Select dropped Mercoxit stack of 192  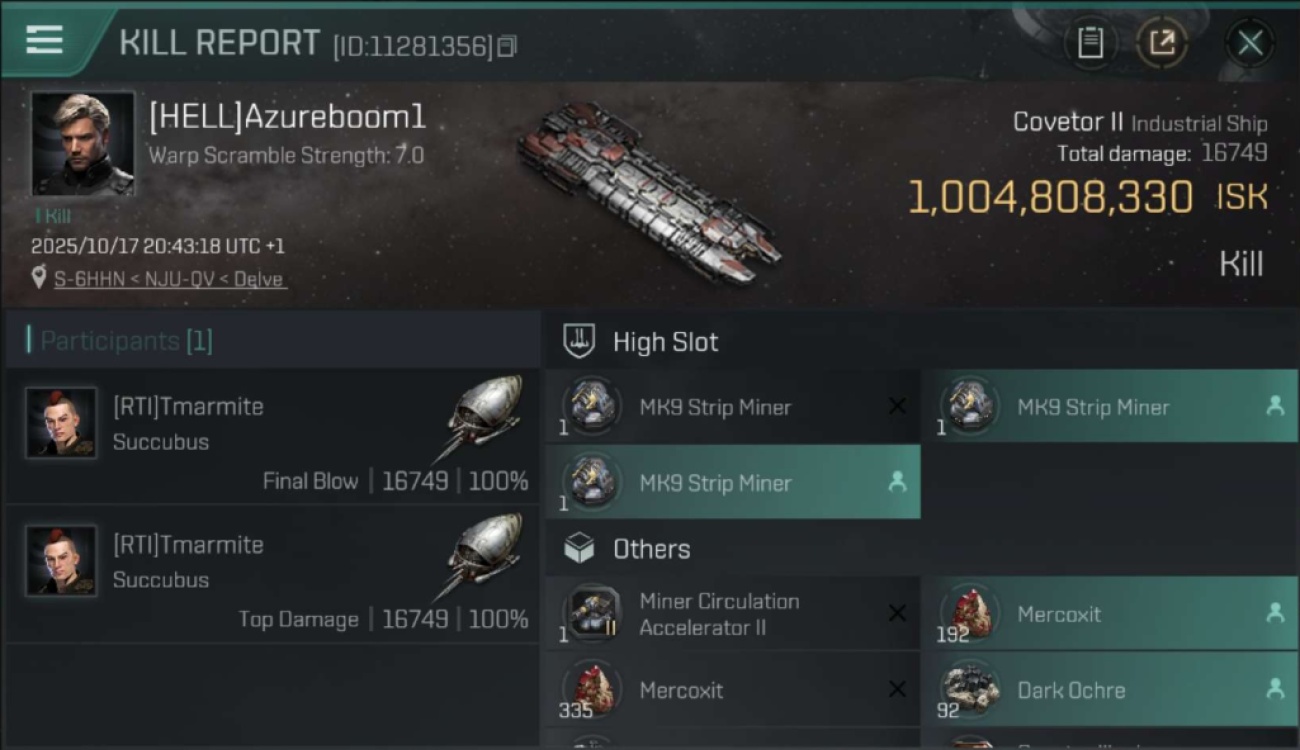pyautogui.click(x=1108, y=614)
